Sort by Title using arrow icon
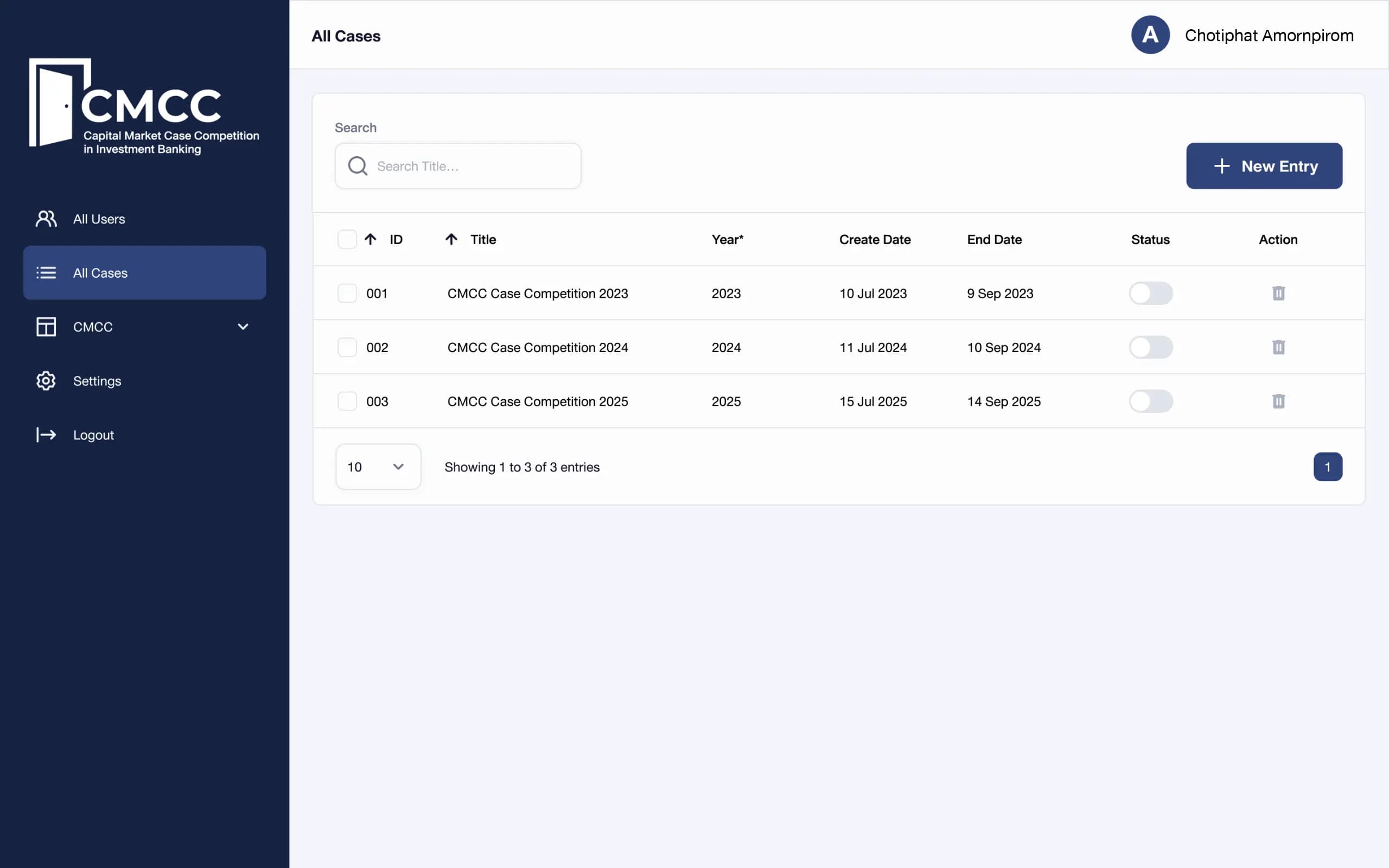Image resolution: width=1389 pixels, height=868 pixels. [x=451, y=239]
